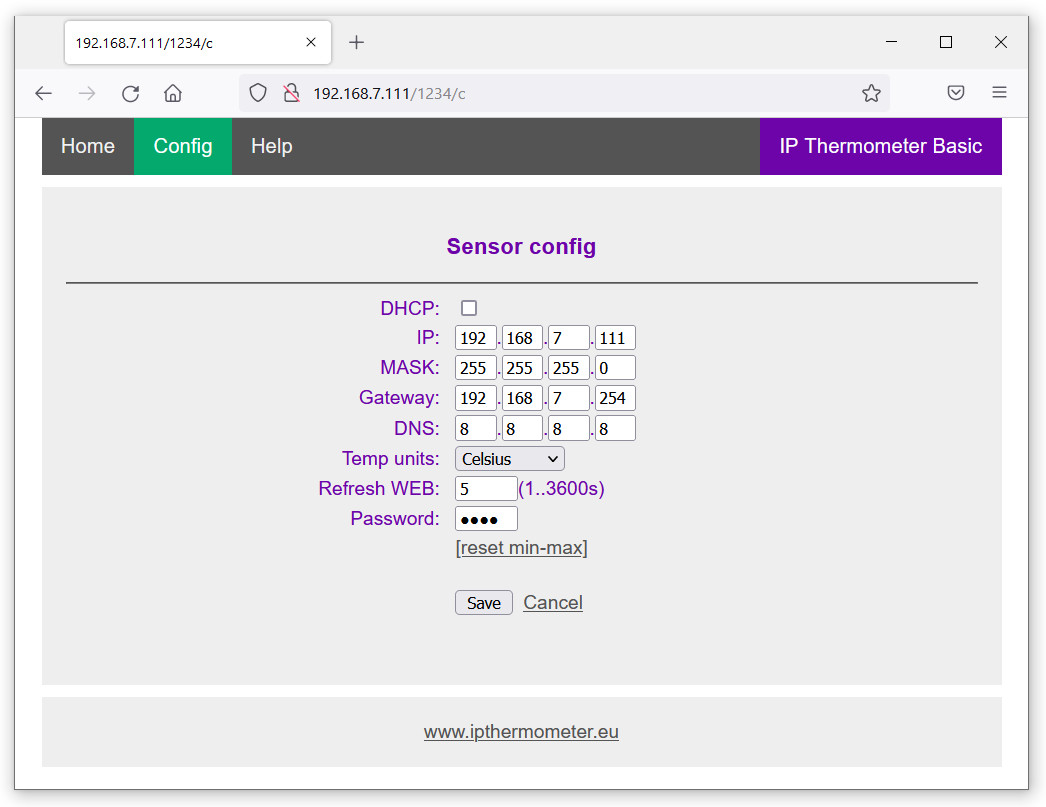Click DNS first octet field
The width and height of the screenshot is (1046, 807).
(476, 428)
